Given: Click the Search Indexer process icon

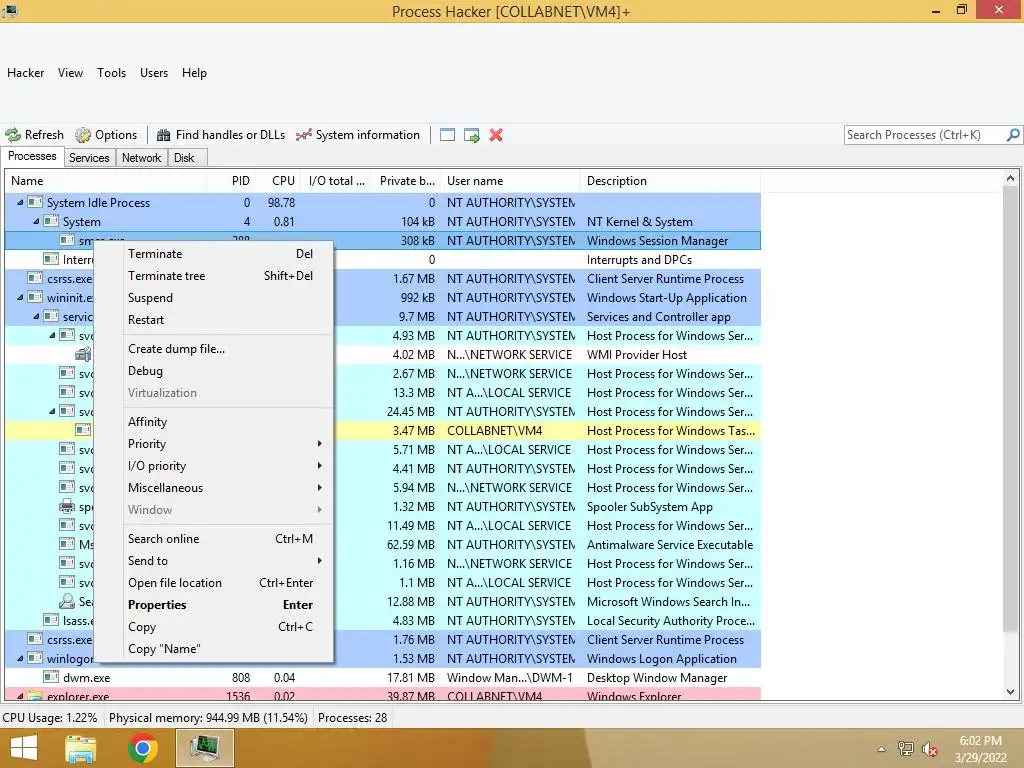Looking at the screenshot, I should pyautogui.click(x=67, y=601).
